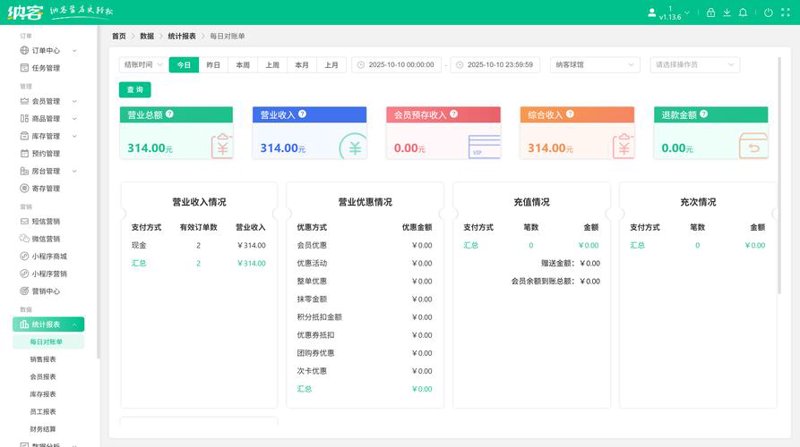Image resolution: width=800 pixels, height=447 pixels.
Task: Click the 营业总额 help question icon
Action: [169, 114]
